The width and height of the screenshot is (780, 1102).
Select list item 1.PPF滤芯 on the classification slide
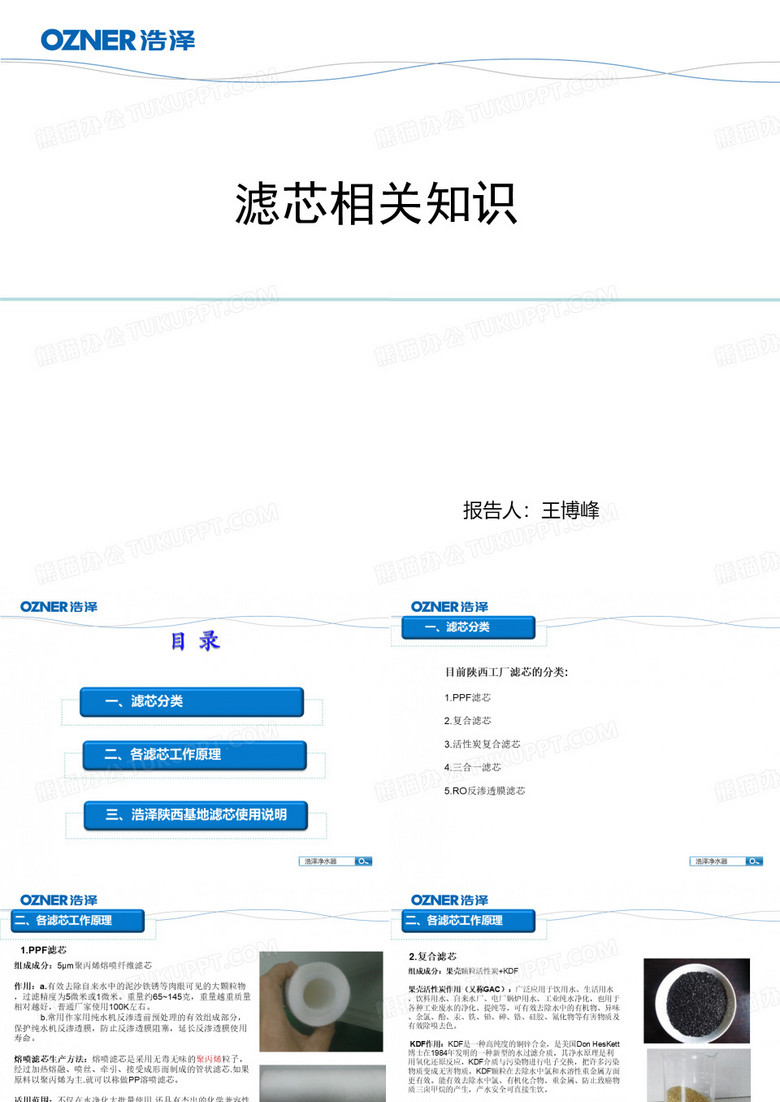(x=467, y=698)
